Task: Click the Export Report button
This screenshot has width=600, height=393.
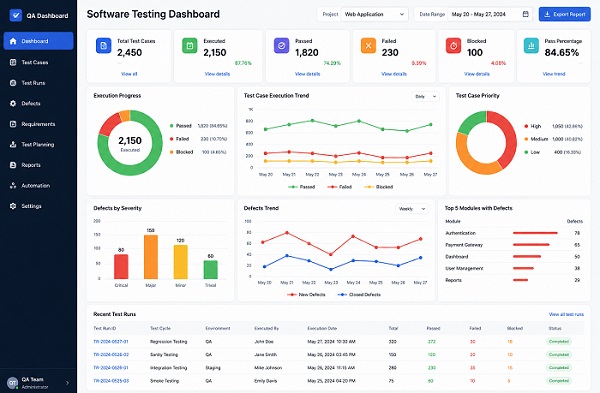Action: [x=564, y=14]
